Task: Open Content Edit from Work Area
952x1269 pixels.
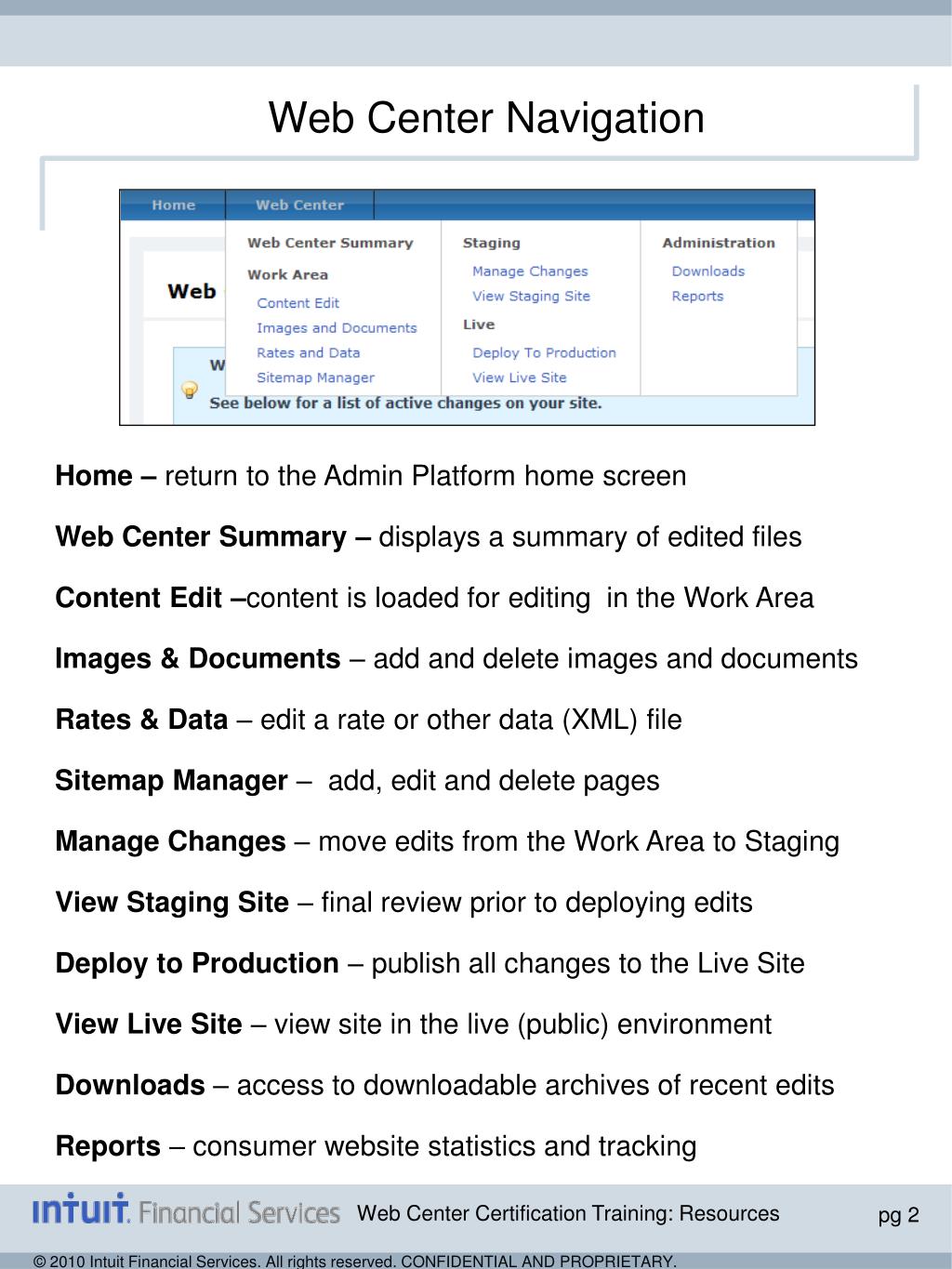Action: tap(297, 303)
